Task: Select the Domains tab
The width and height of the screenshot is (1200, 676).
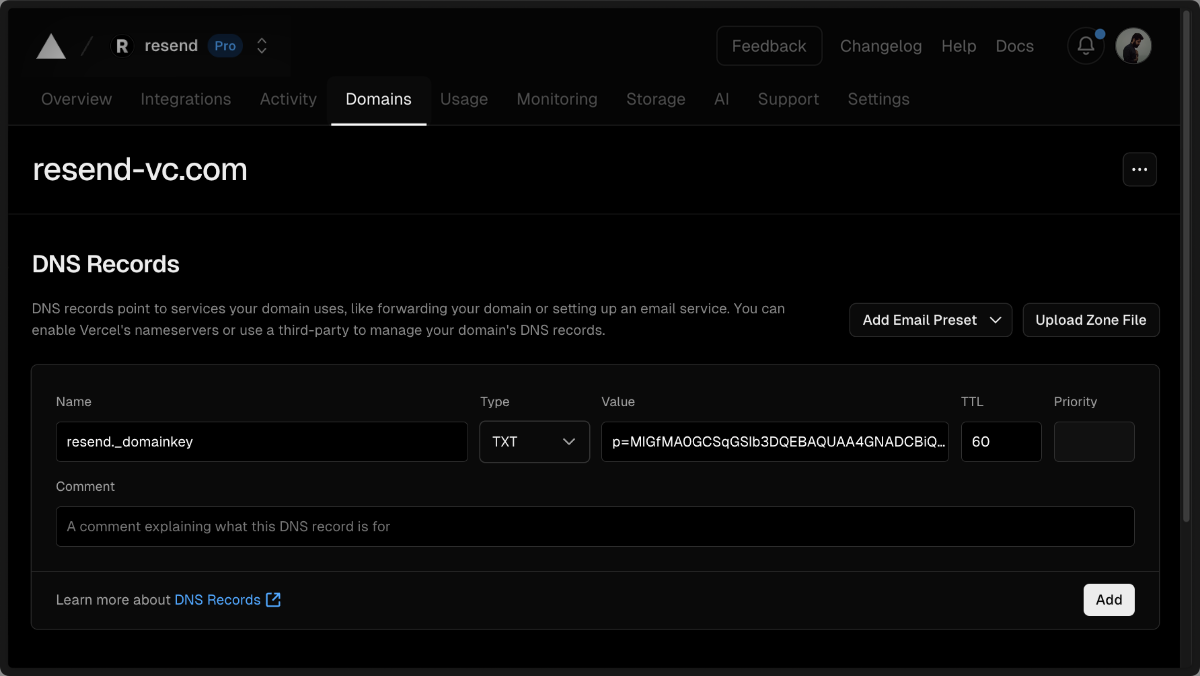Action: pyautogui.click(x=378, y=99)
